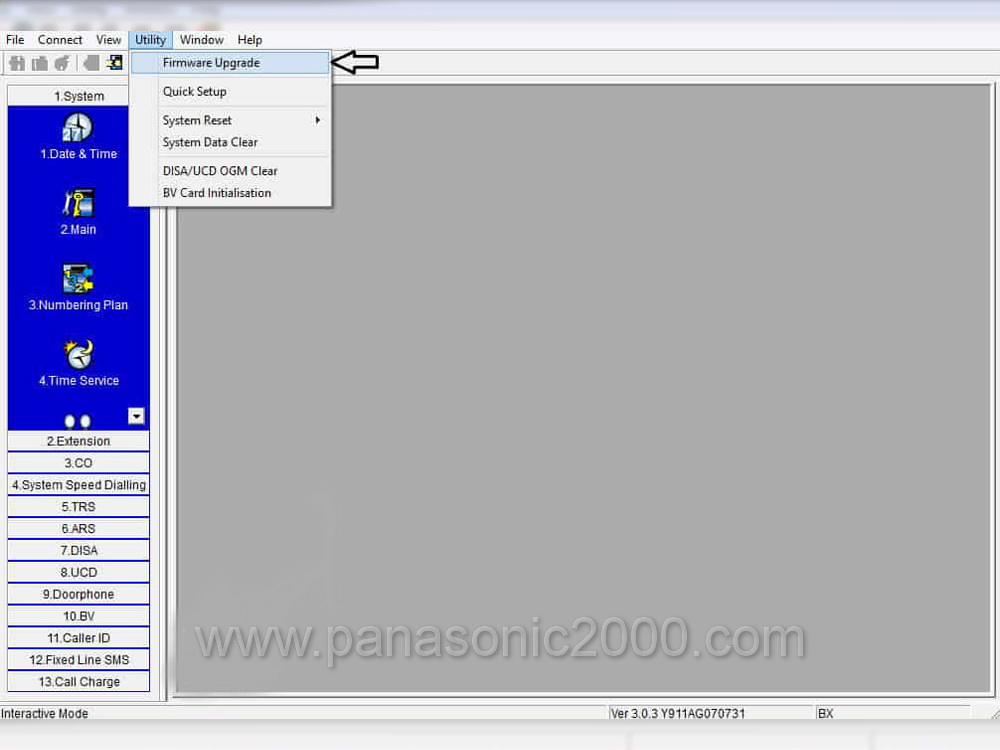Viewport: 1000px width, 750px height.
Task: Open the Numbering Plan icon
Action: pos(78,279)
